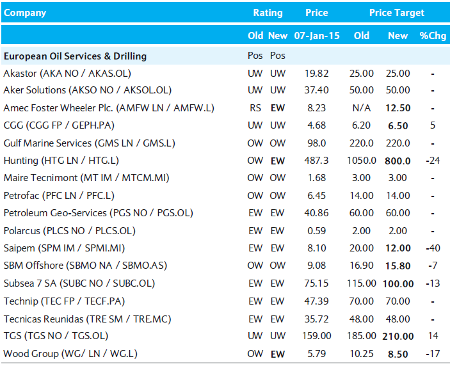Click the Company column header

coord(25,13)
